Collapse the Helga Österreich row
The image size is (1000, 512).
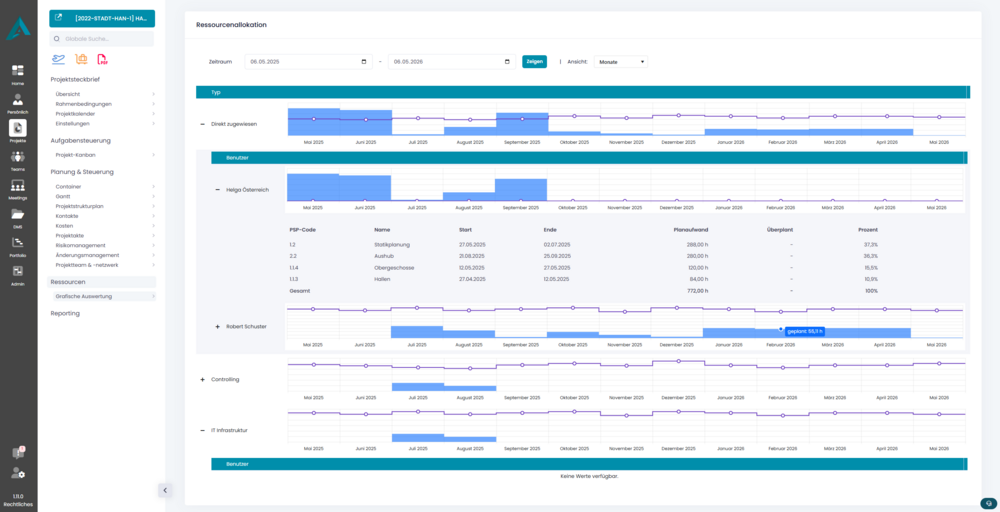pyautogui.click(x=217, y=189)
